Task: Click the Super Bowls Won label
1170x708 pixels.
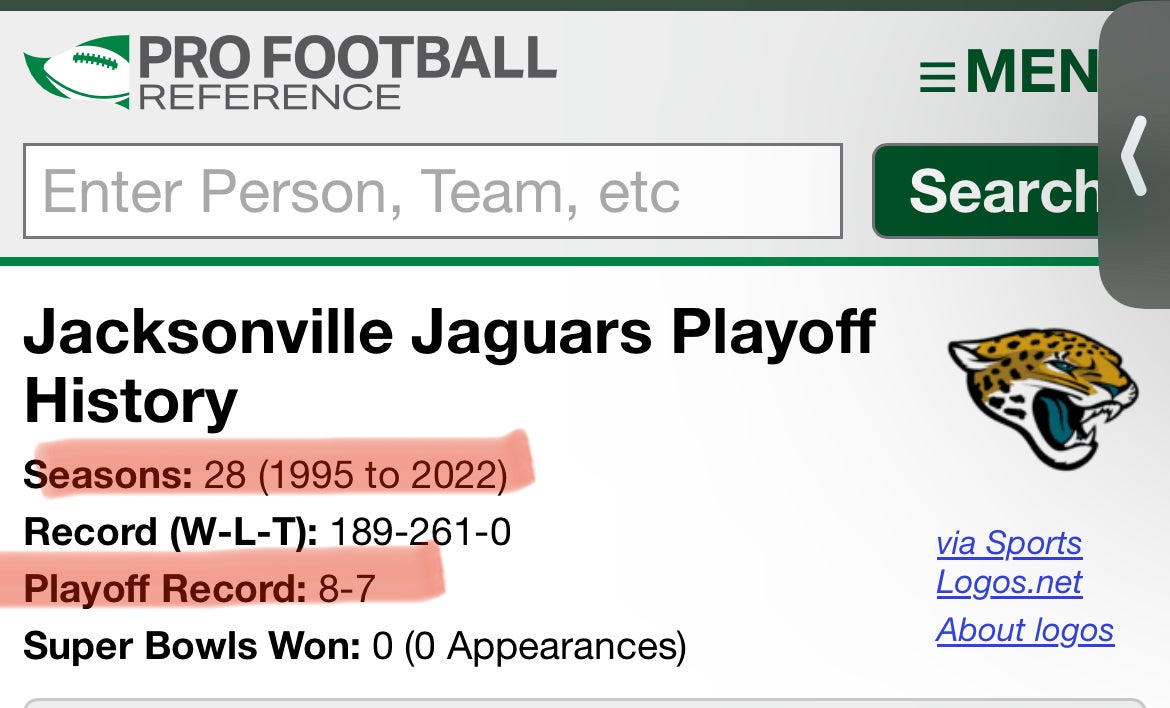Action: pyautogui.click(x=192, y=646)
